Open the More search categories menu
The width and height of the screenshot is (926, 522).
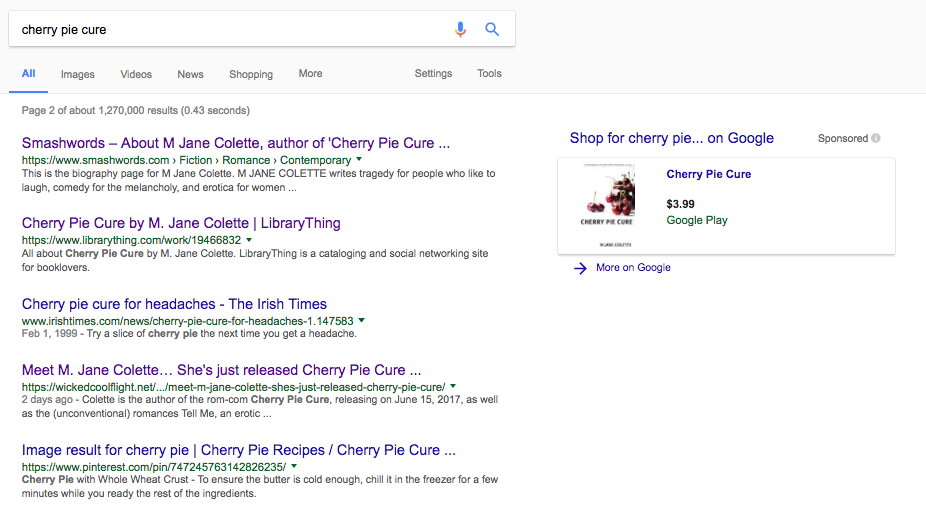click(310, 74)
